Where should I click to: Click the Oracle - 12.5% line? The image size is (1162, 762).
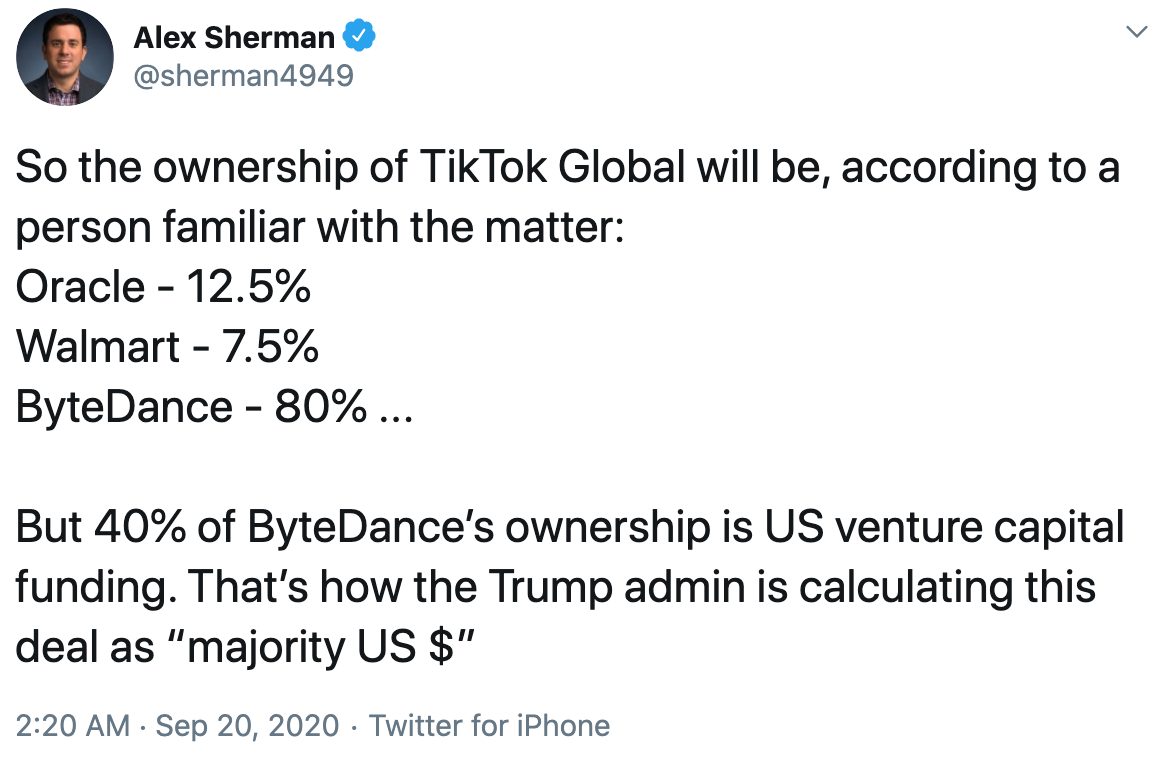[163, 287]
